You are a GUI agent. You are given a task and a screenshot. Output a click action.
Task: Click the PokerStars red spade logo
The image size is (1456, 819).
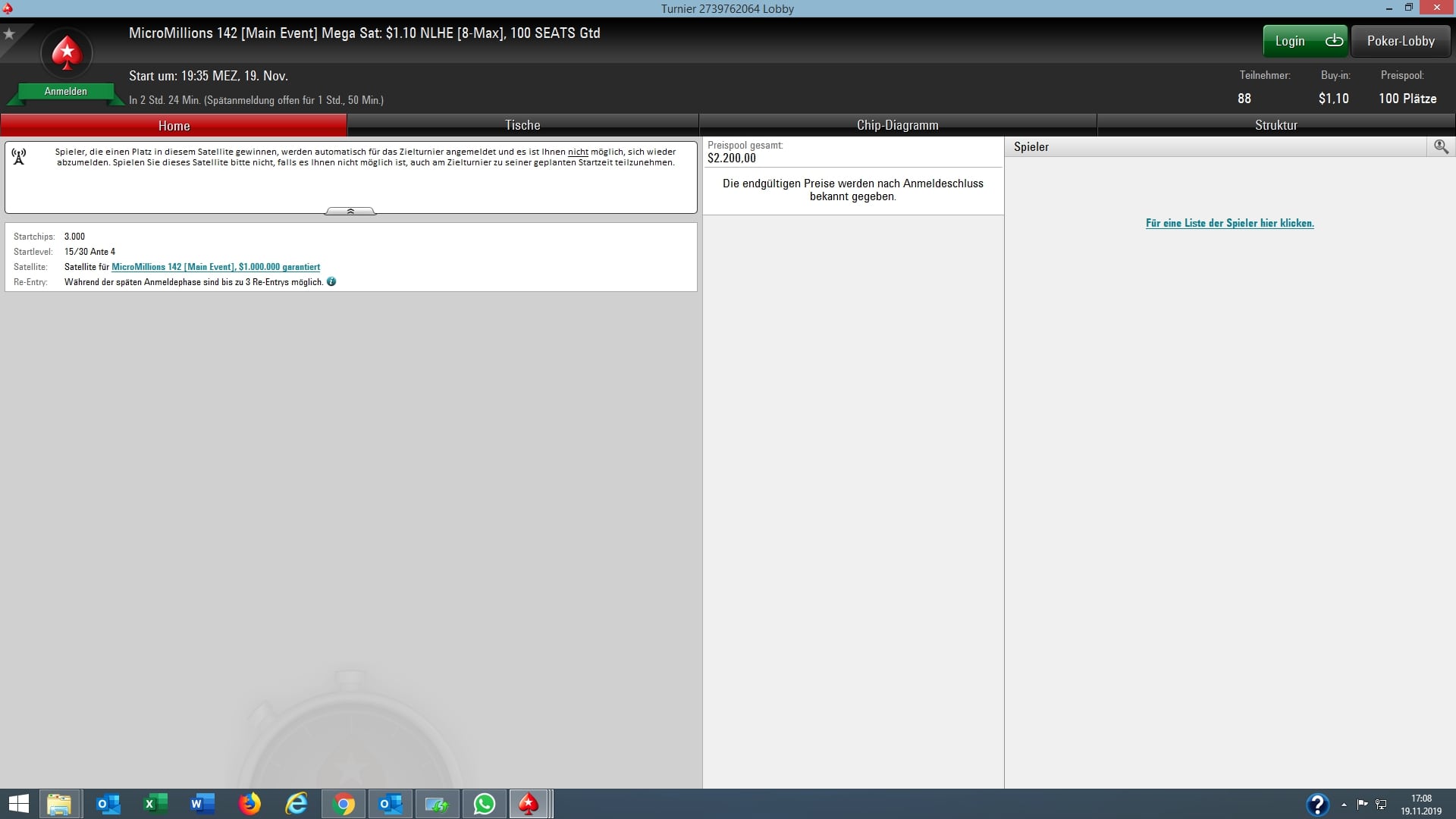point(67,53)
